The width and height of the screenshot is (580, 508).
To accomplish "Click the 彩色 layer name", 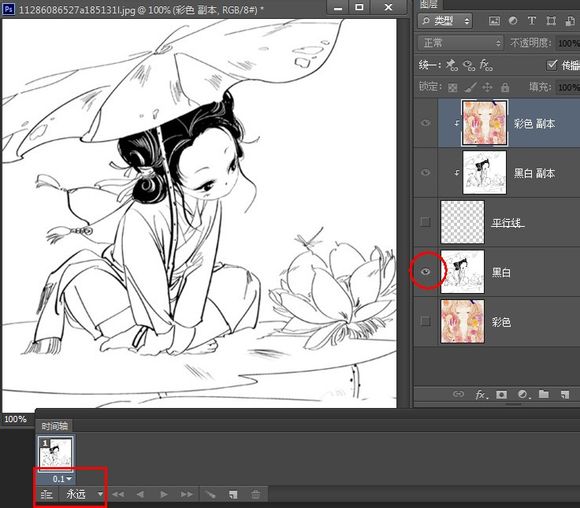I will click(501, 322).
